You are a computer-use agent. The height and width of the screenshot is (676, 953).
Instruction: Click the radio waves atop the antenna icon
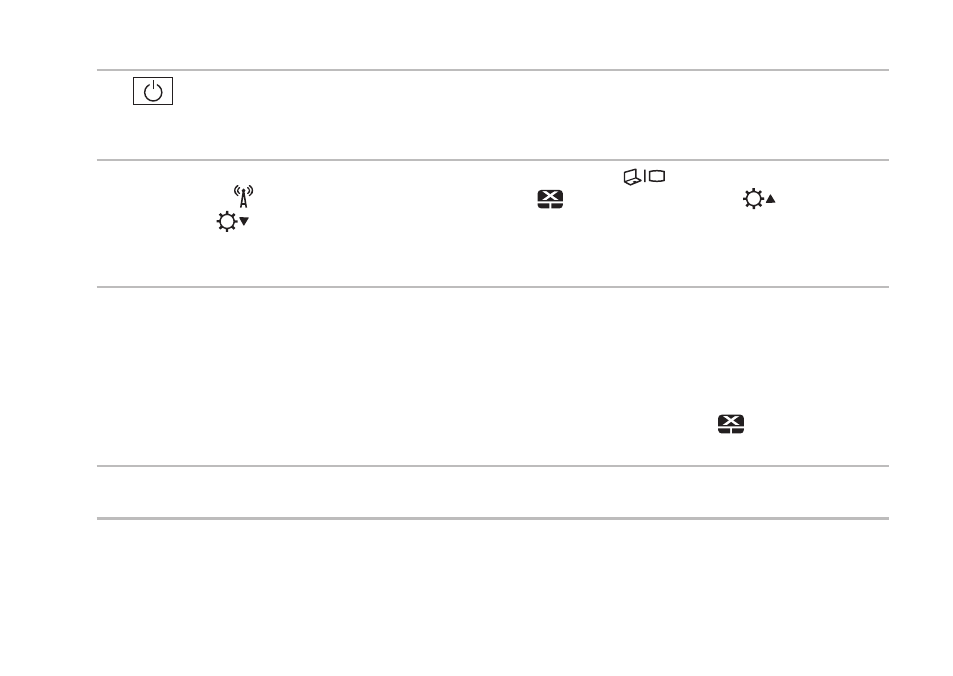(x=244, y=190)
